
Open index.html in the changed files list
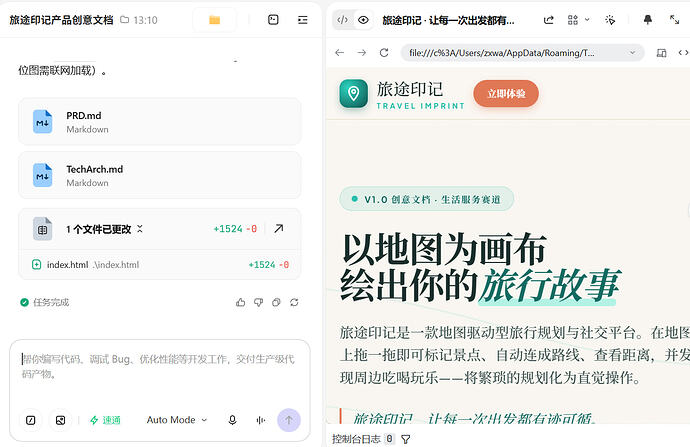[160, 264]
